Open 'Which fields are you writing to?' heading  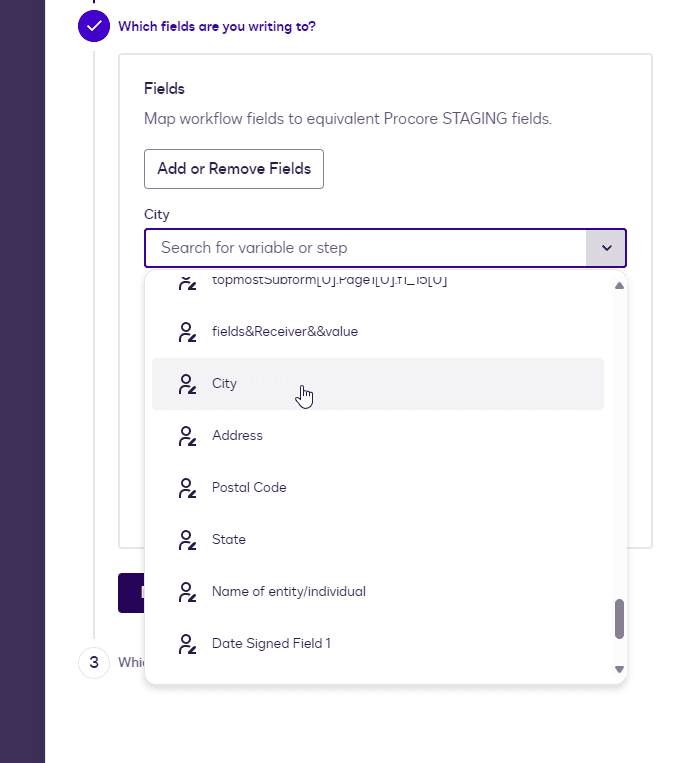click(x=217, y=26)
